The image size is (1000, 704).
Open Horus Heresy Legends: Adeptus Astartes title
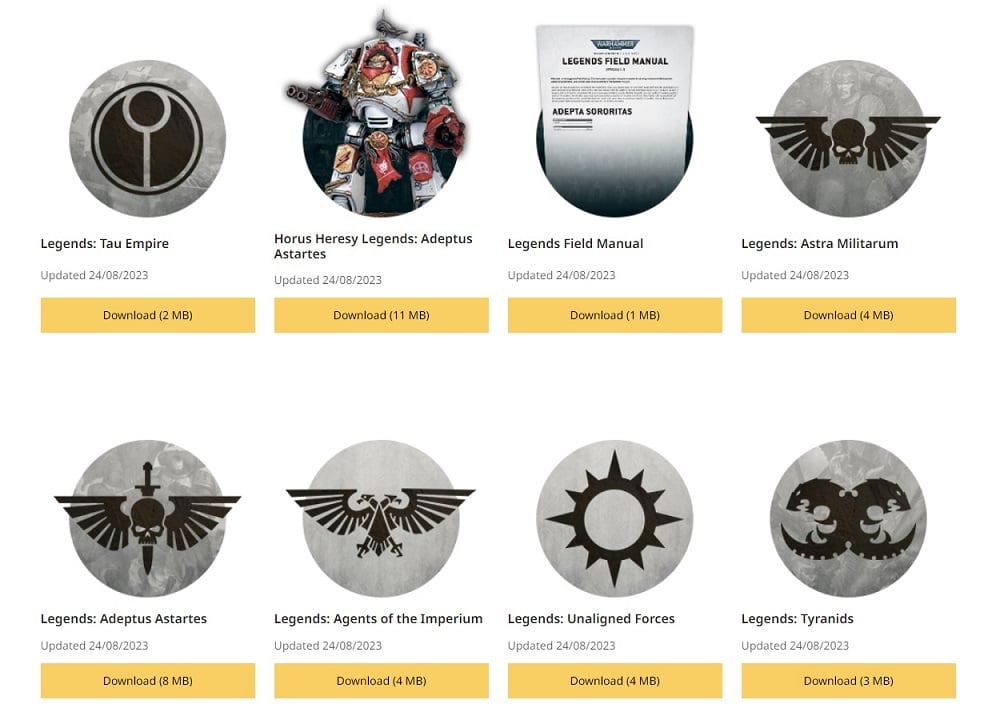(x=373, y=246)
